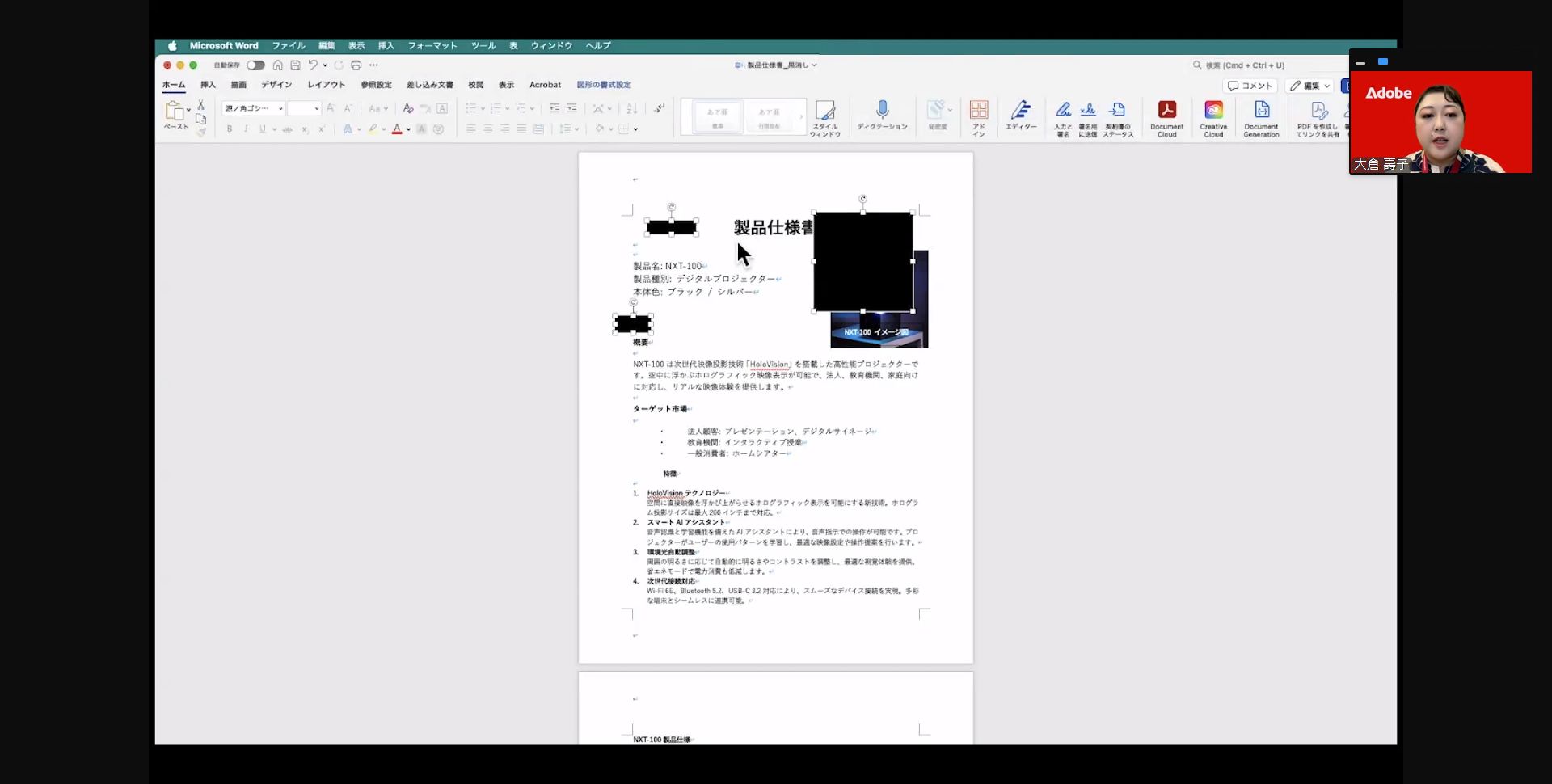Toggle strikethrough formatting

pos(287,129)
